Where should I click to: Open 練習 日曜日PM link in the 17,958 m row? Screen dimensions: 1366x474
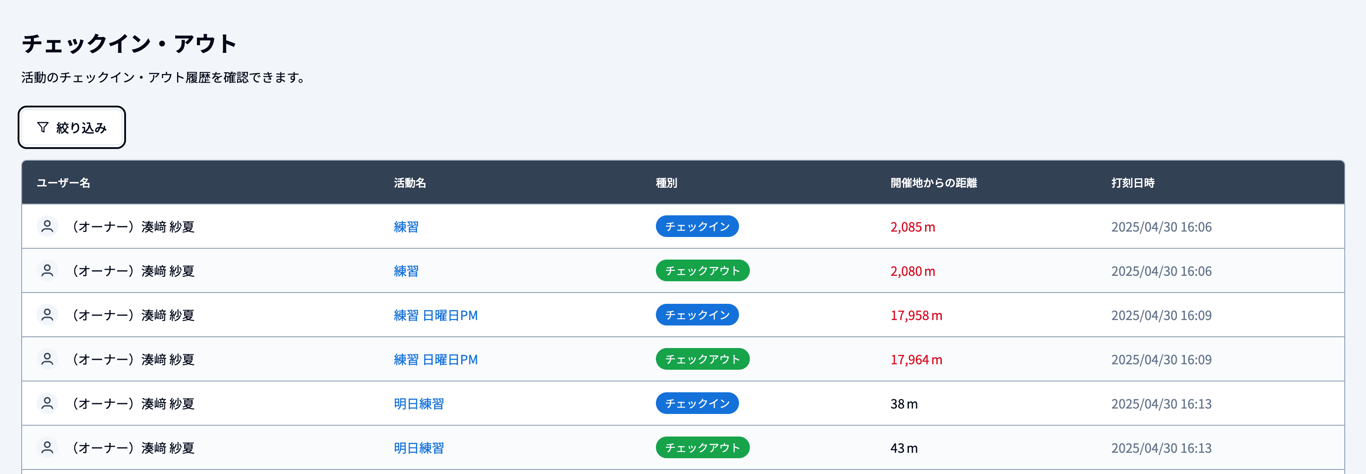tap(435, 315)
